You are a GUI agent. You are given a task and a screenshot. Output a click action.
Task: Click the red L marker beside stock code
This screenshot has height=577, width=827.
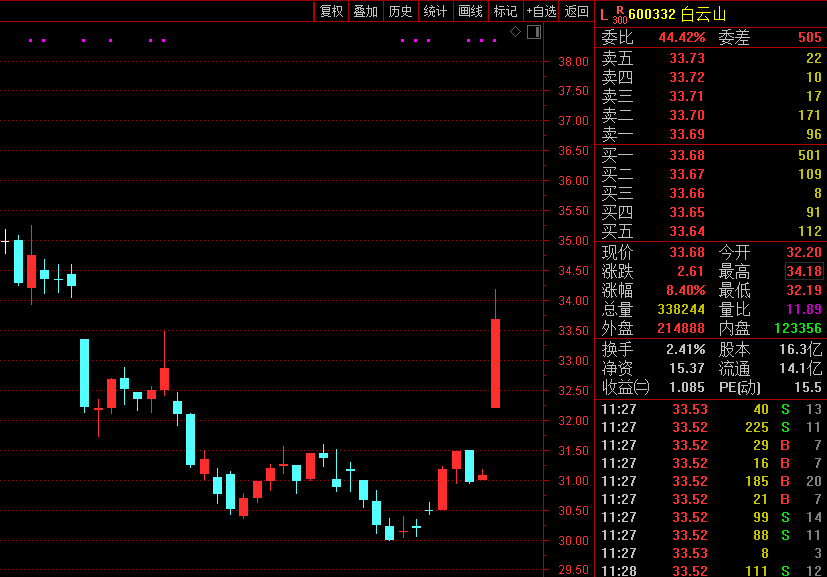603,13
